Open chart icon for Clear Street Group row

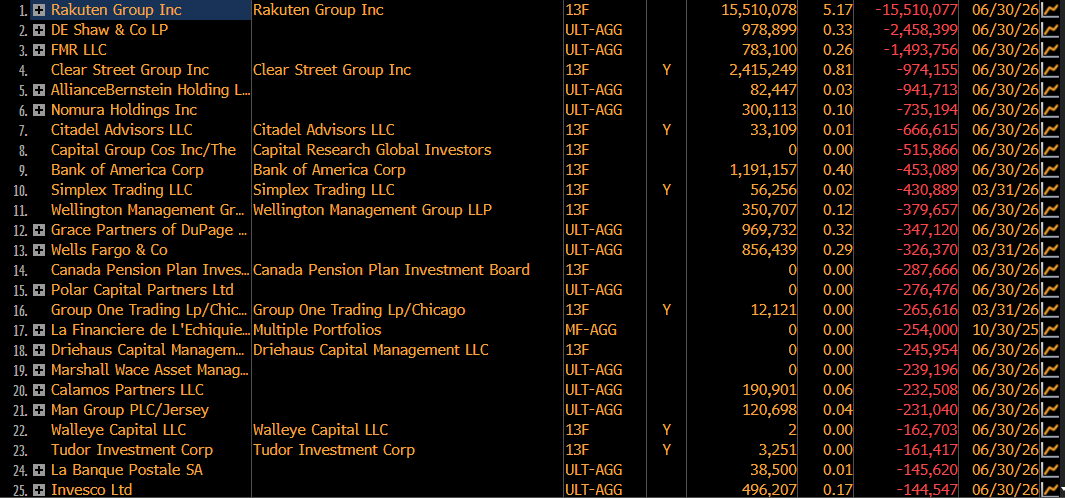click(x=1050, y=70)
